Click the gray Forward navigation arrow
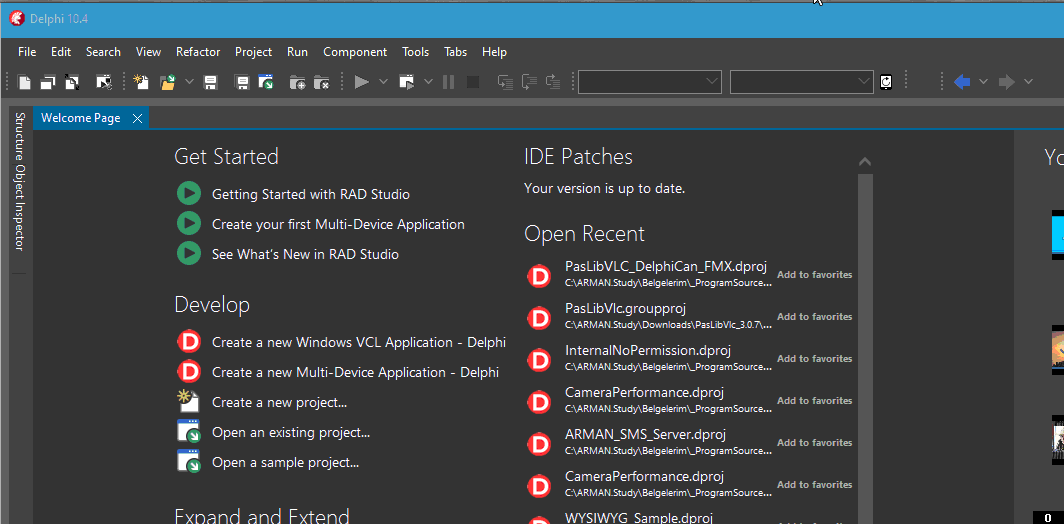The image size is (1064, 524). pyautogui.click(x=1007, y=82)
